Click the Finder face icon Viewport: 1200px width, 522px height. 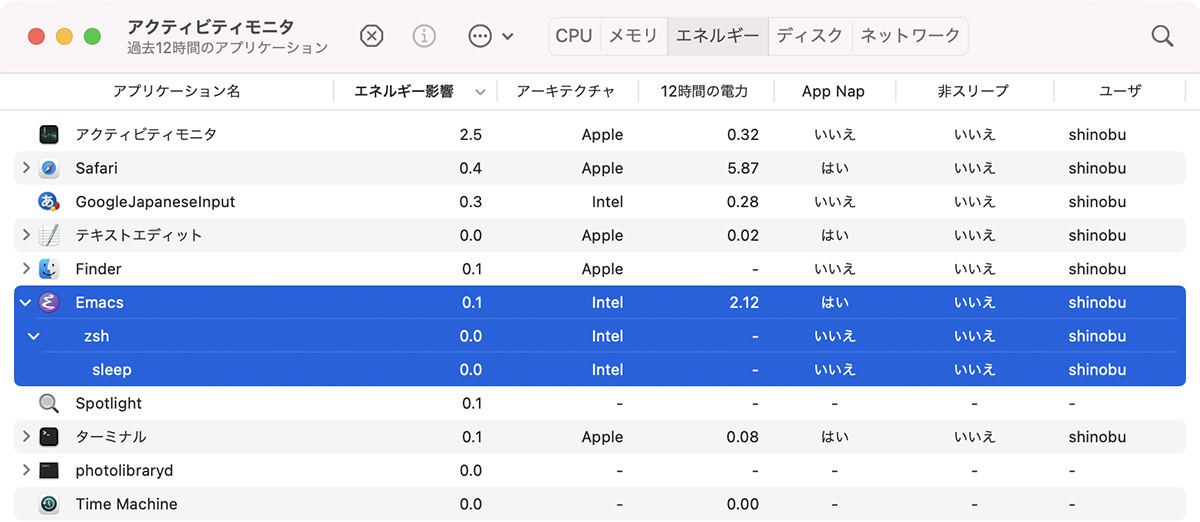pos(49,269)
